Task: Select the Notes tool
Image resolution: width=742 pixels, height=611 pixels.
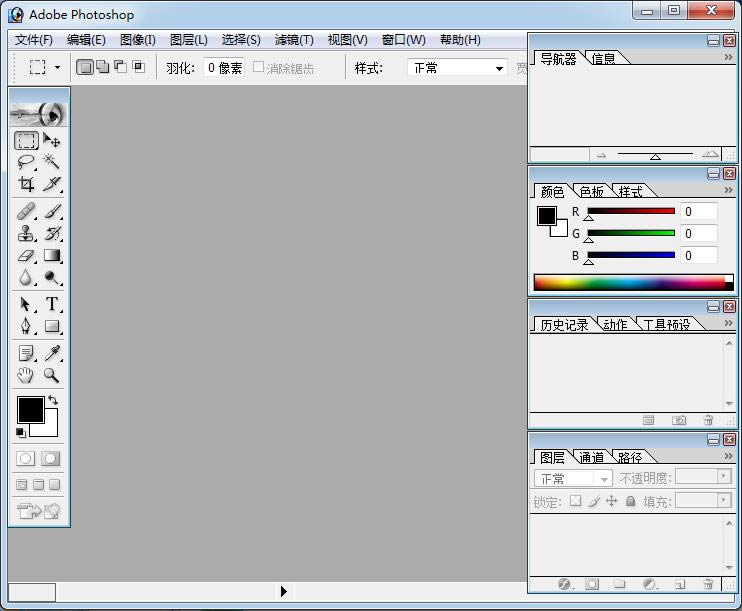Action: [x=26, y=353]
